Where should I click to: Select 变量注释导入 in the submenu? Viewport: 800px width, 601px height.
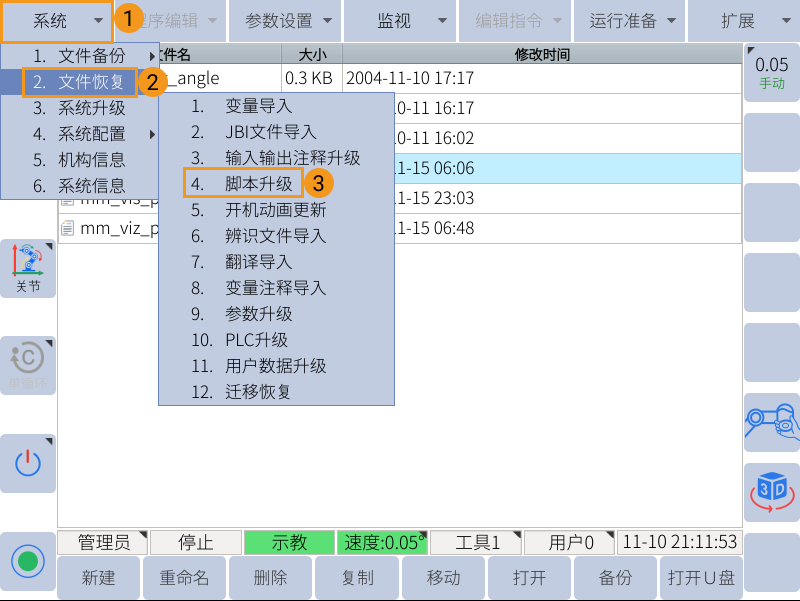coord(276,288)
